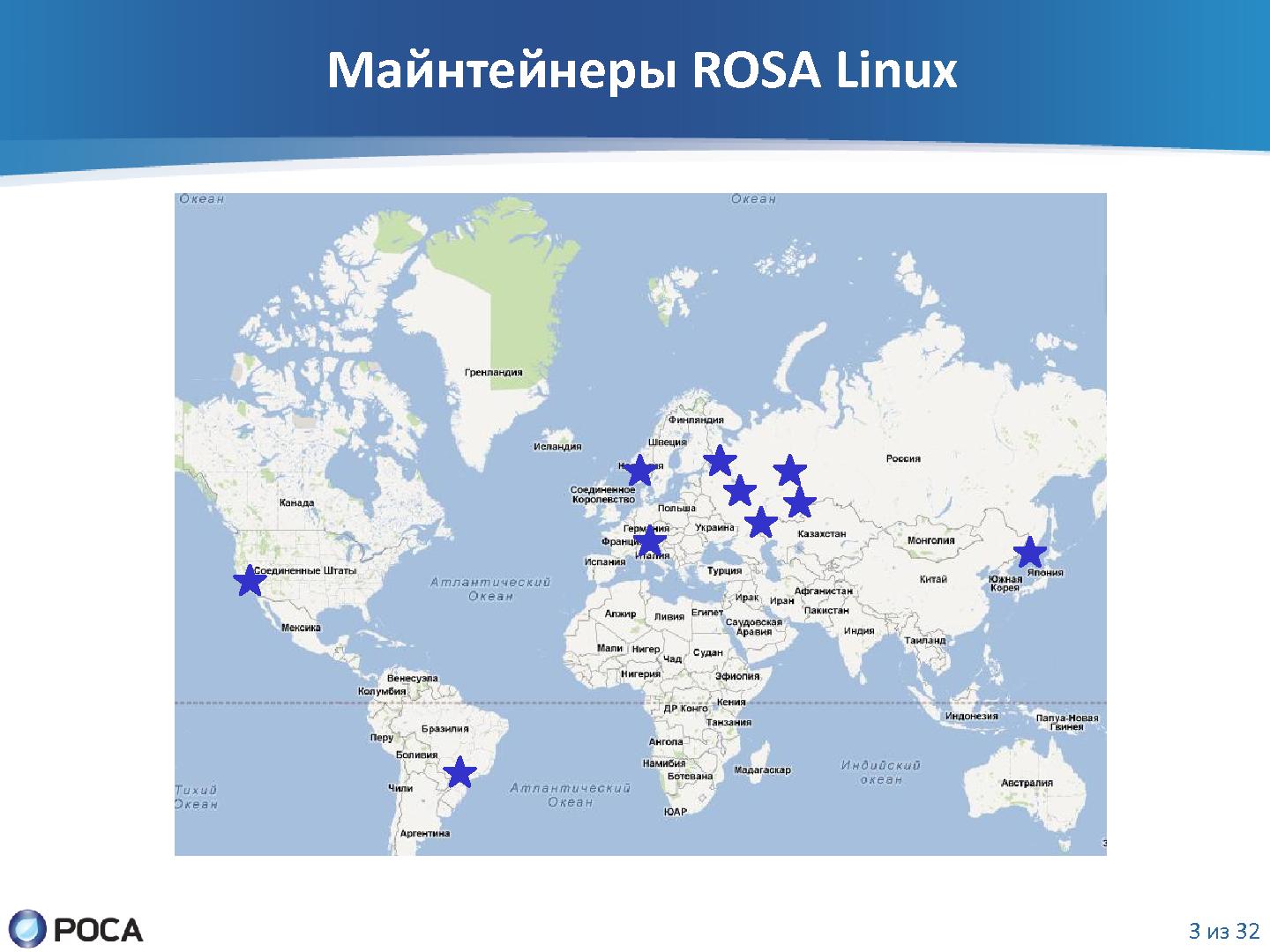Click the 'Украина' map label
This screenshot has height=952, width=1270.
pos(714,528)
